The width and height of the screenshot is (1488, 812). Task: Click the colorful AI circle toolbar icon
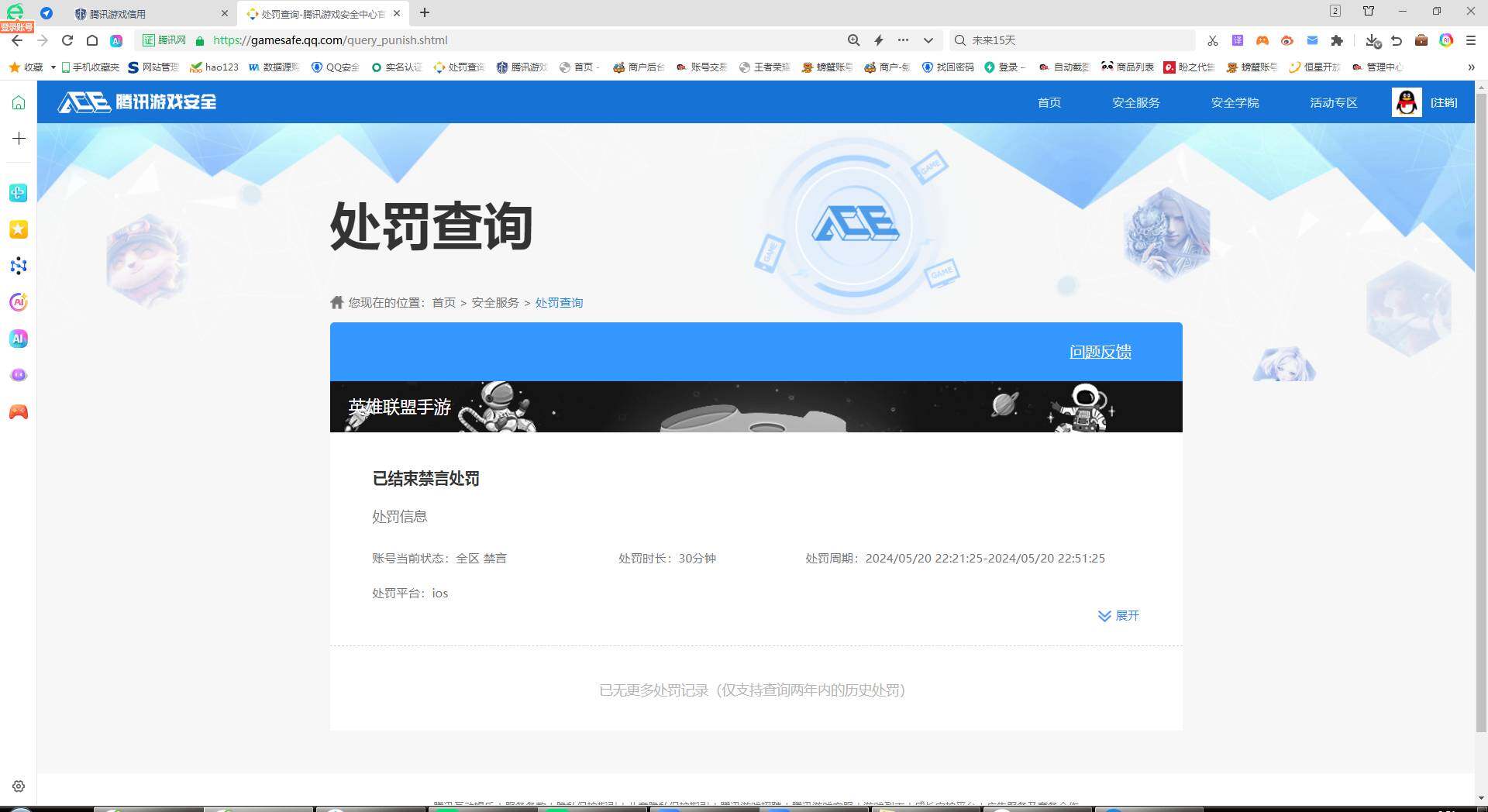pos(1446,40)
